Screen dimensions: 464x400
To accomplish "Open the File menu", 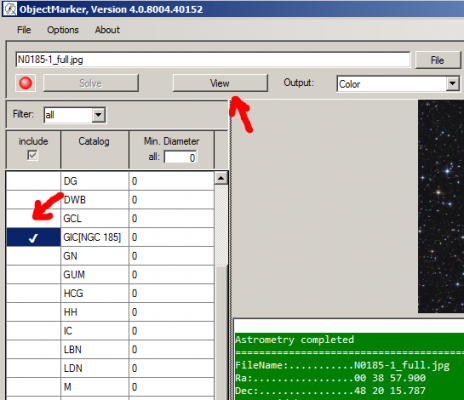I will click(24, 30).
